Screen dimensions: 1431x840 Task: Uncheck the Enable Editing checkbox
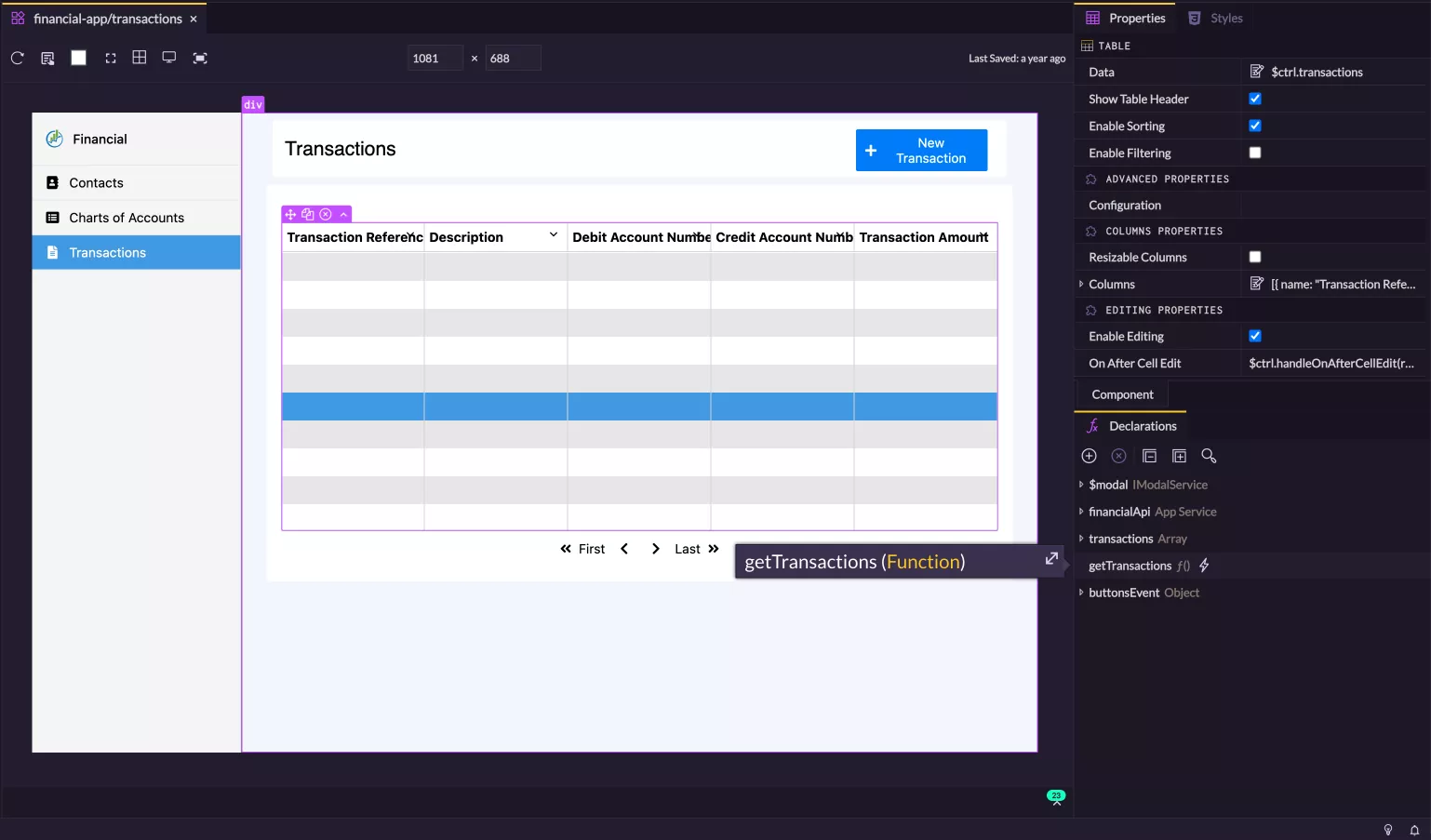tap(1255, 336)
